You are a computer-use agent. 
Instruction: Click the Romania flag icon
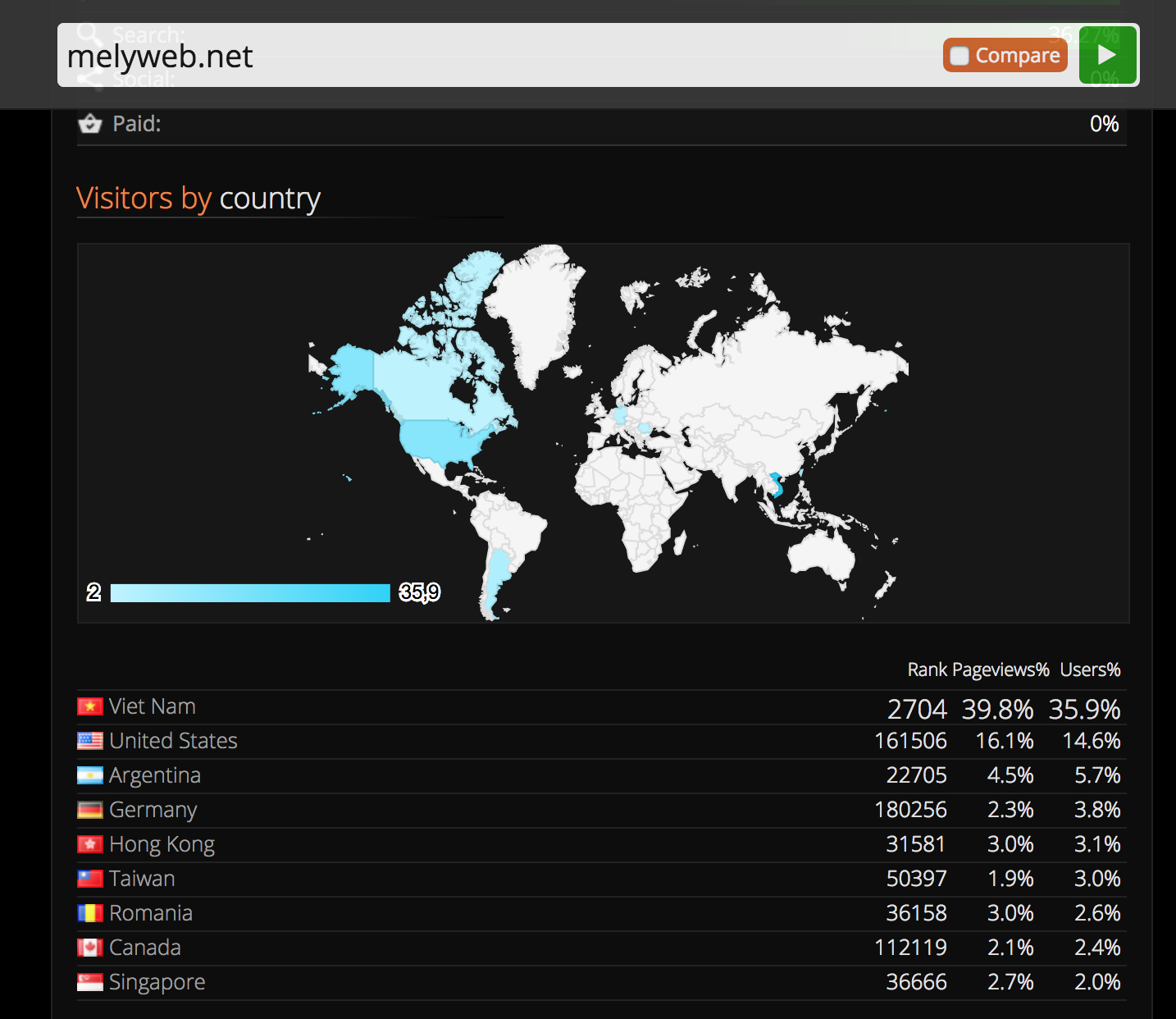coord(90,913)
